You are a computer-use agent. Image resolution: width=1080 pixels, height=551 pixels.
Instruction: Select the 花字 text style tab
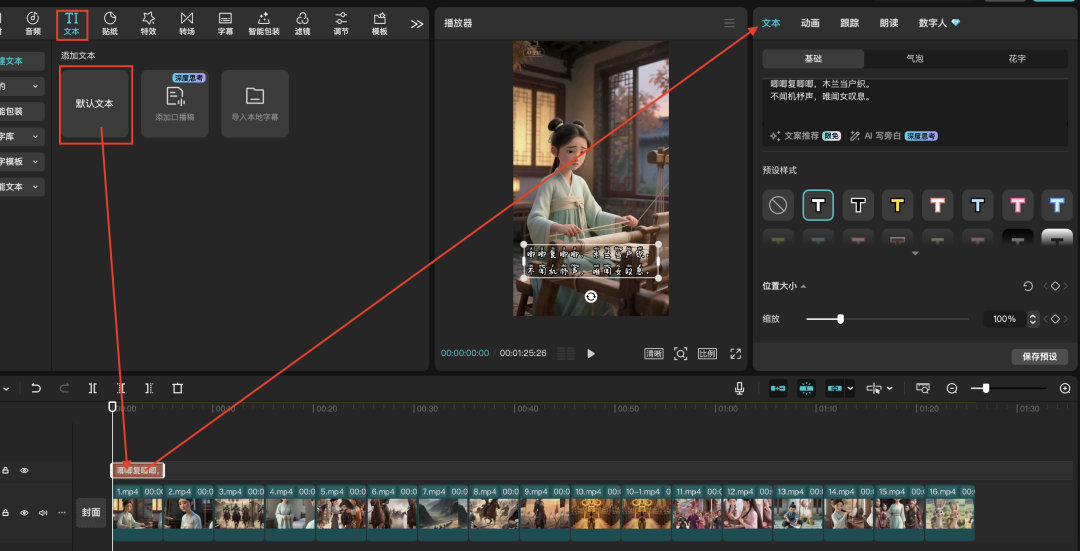[x=1016, y=59]
